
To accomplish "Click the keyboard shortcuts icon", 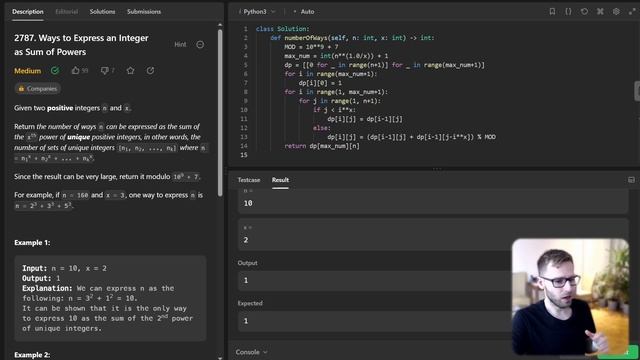I will [600, 11].
